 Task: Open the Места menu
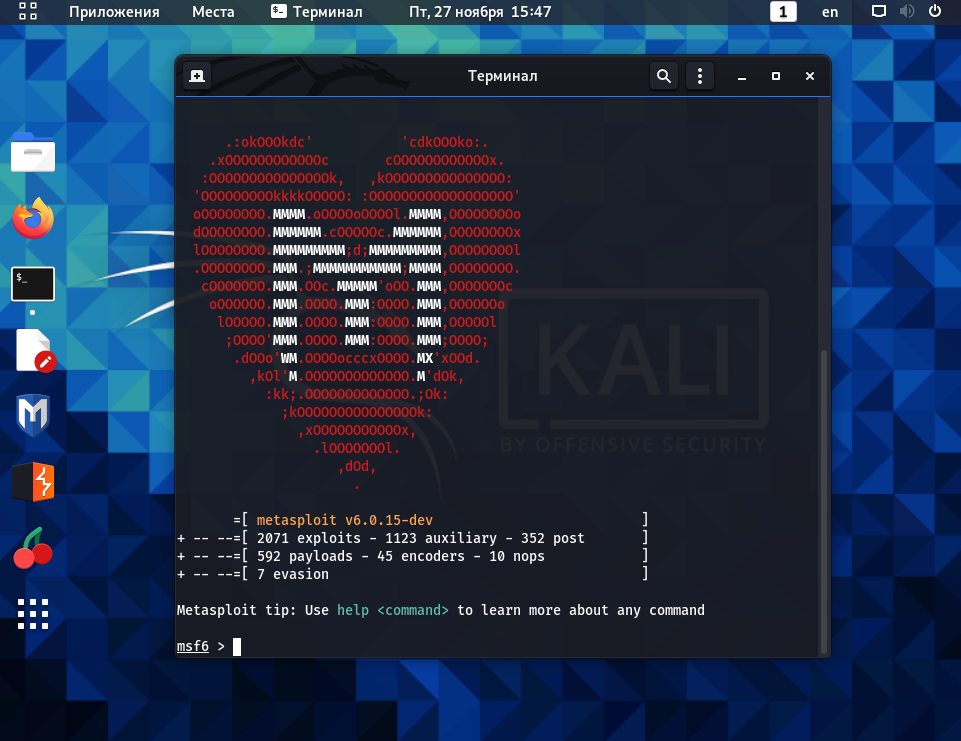(213, 12)
